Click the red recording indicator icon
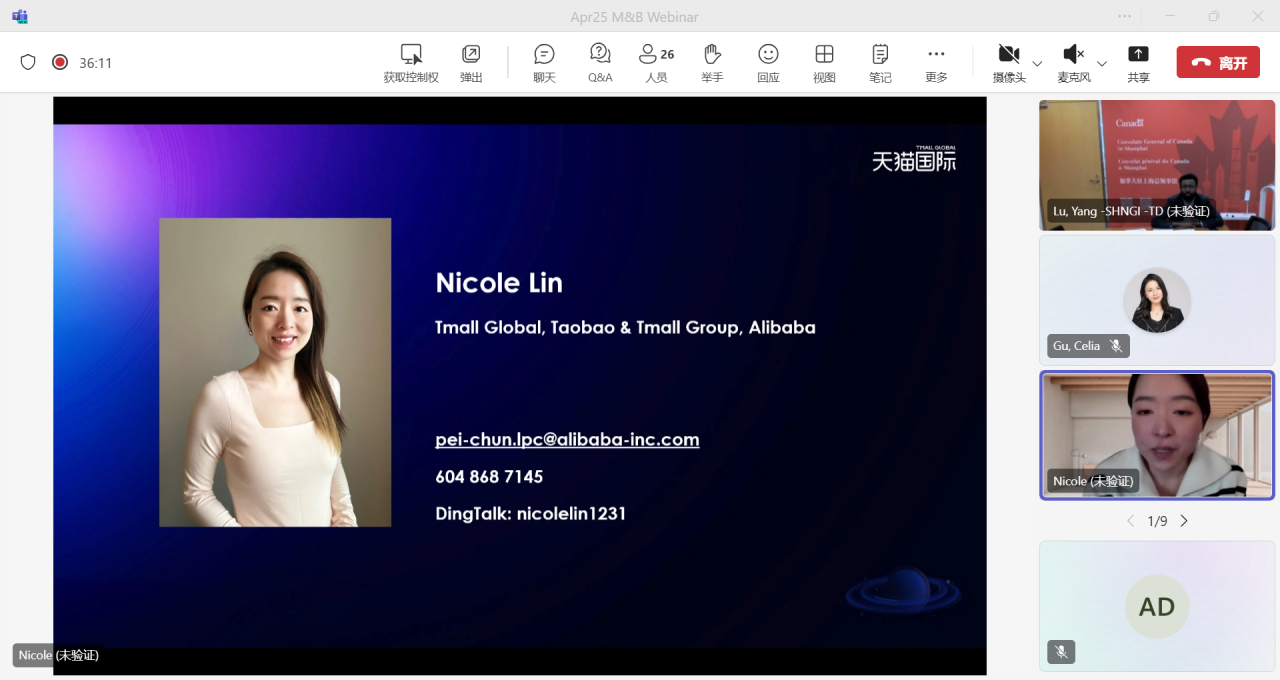This screenshot has height=680, width=1280. pos(60,62)
